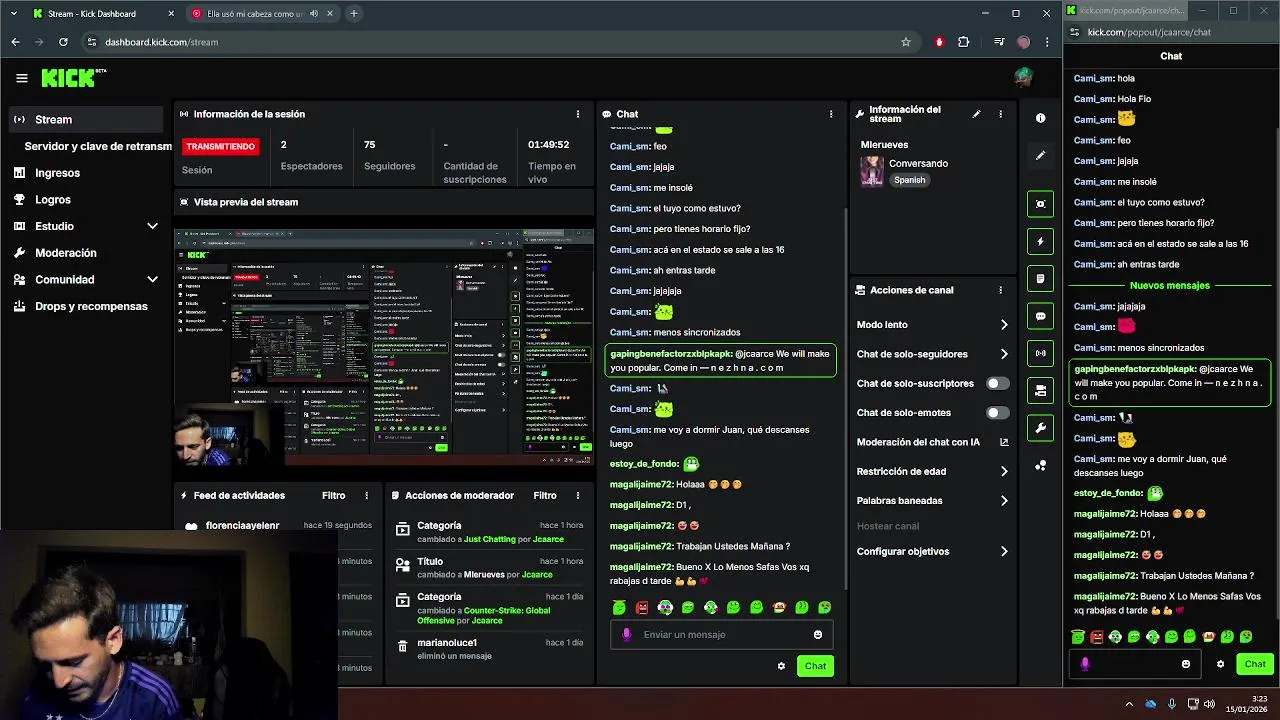Select the red angry emote in dashboard chat

642,607
